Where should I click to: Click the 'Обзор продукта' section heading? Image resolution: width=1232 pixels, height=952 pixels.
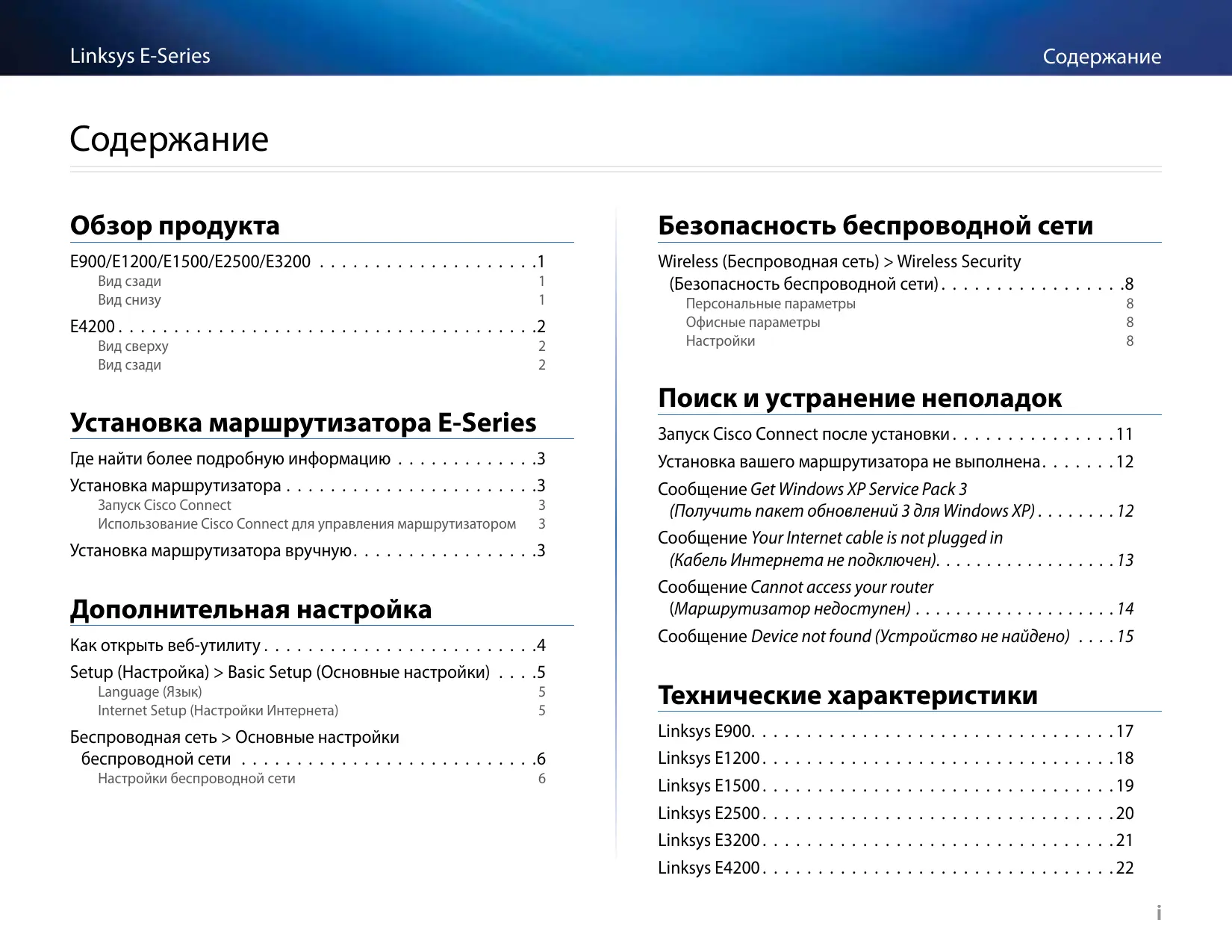175,225
